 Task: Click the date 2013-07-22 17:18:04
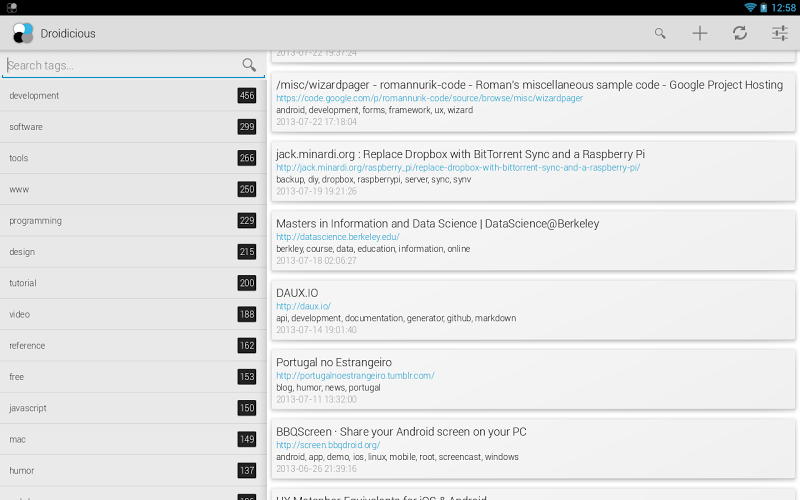[316, 122]
